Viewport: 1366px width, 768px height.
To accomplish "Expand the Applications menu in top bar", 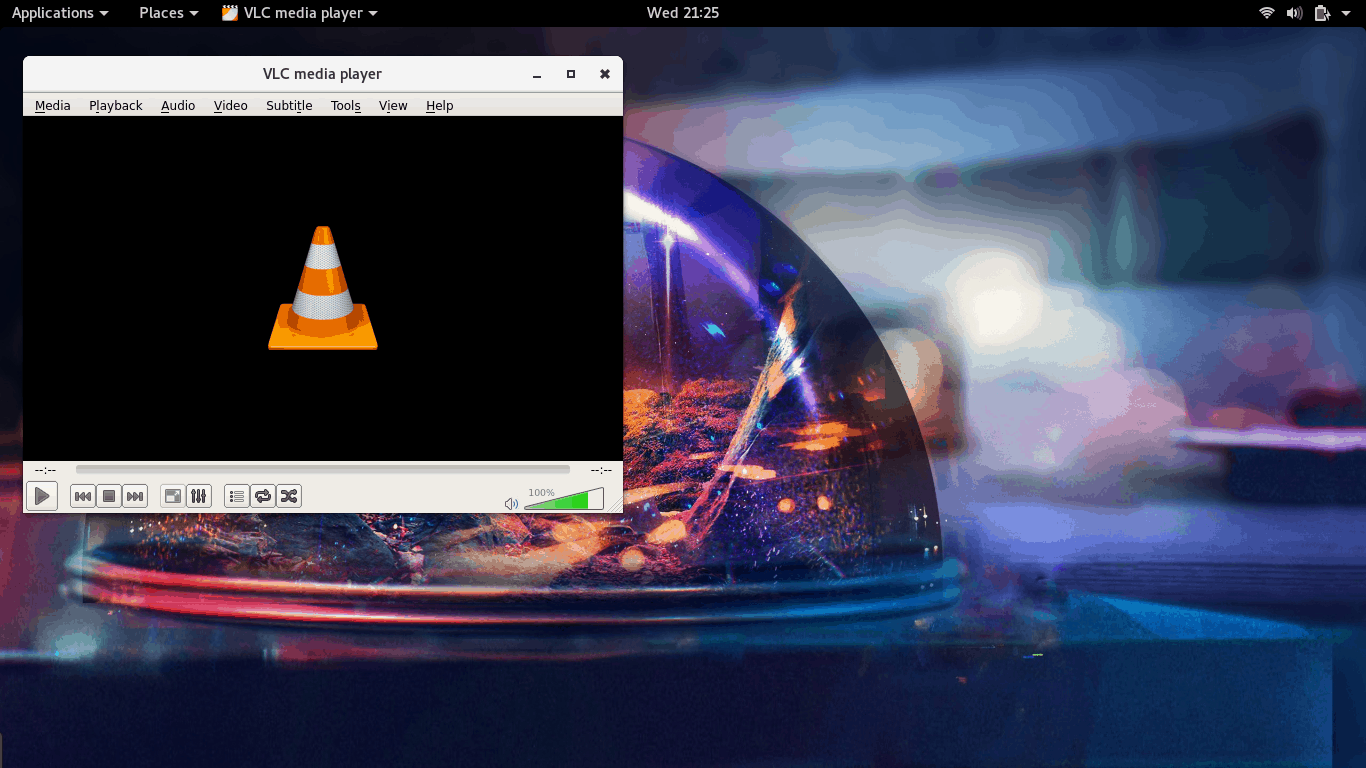I will coord(60,13).
